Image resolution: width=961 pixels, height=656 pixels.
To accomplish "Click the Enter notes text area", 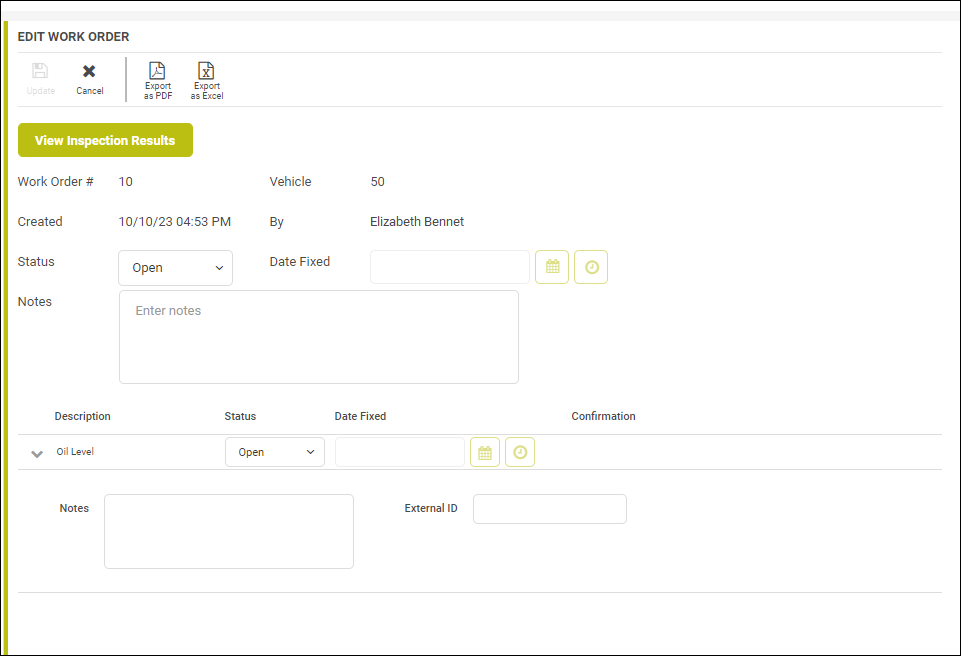I will point(319,337).
